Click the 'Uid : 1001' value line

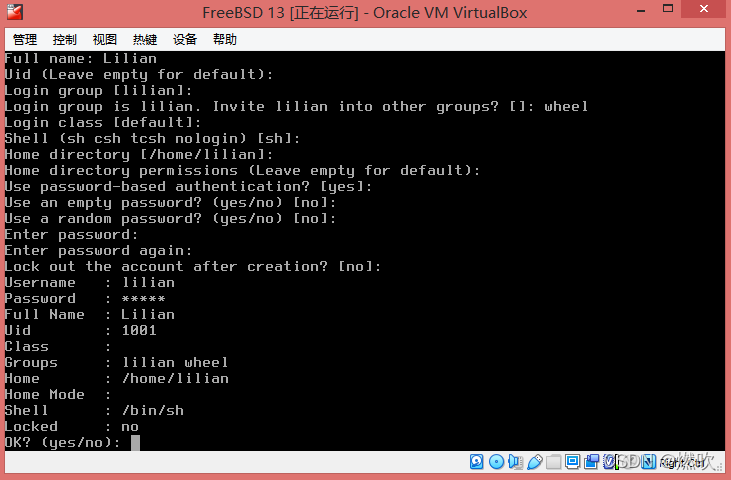(81, 330)
